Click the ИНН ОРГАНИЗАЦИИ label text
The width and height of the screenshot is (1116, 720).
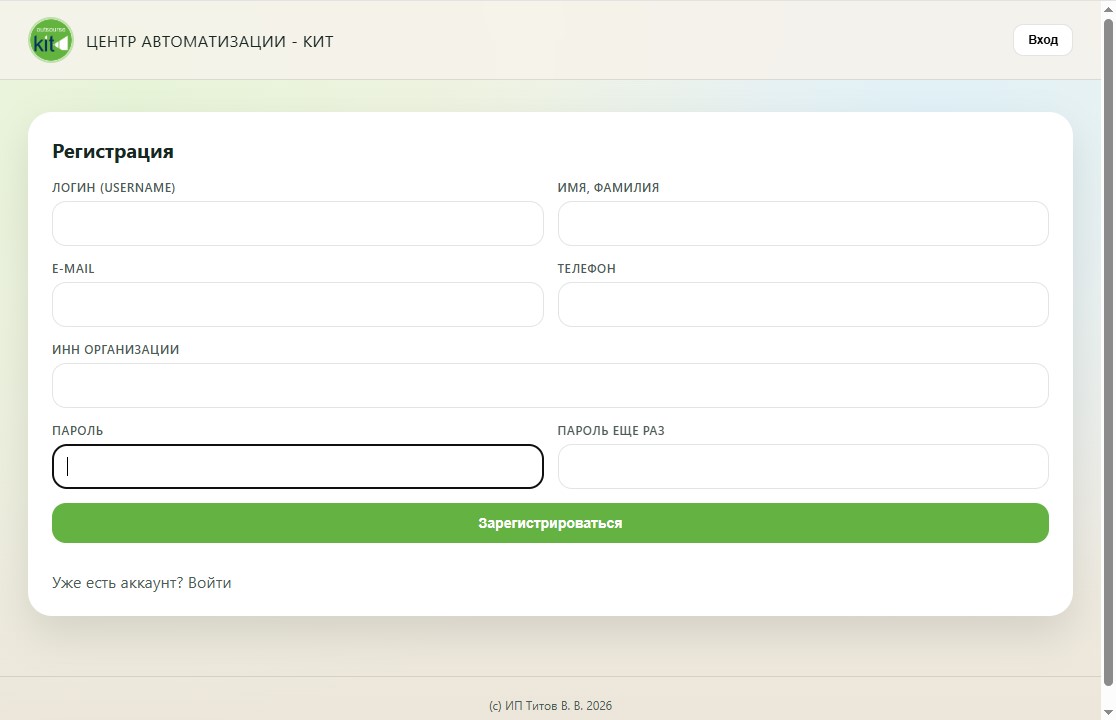point(115,350)
